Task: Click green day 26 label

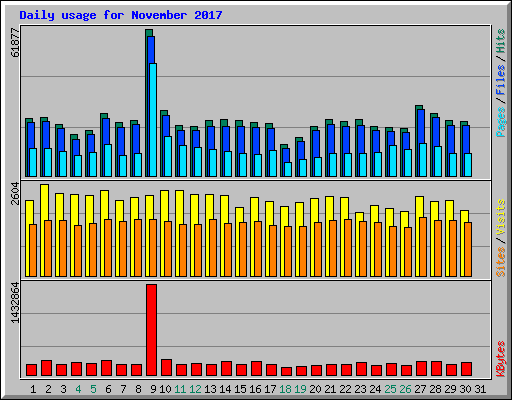Action: click(405, 389)
